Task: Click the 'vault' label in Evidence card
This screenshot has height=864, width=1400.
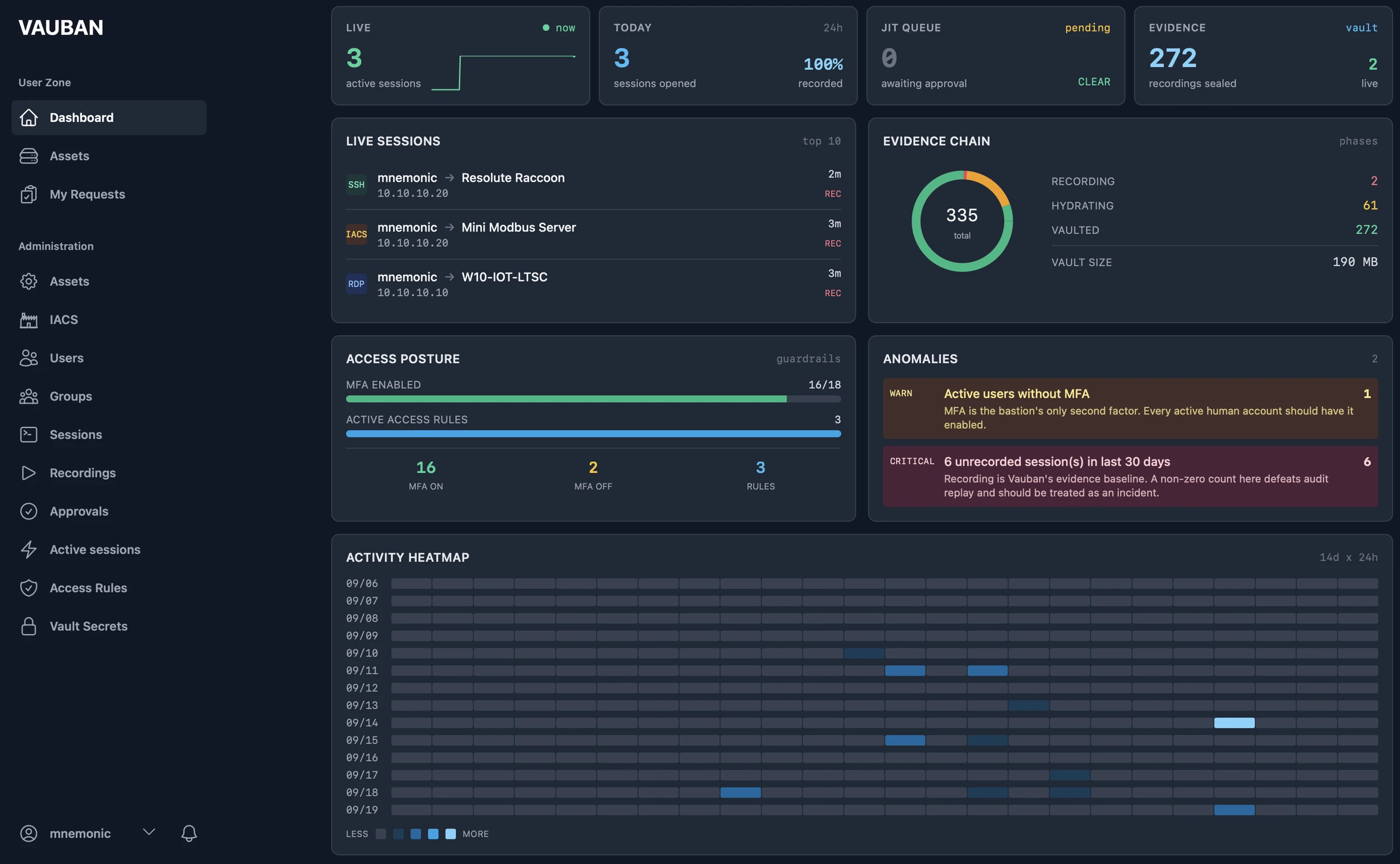Action: tap(1361, 27)
